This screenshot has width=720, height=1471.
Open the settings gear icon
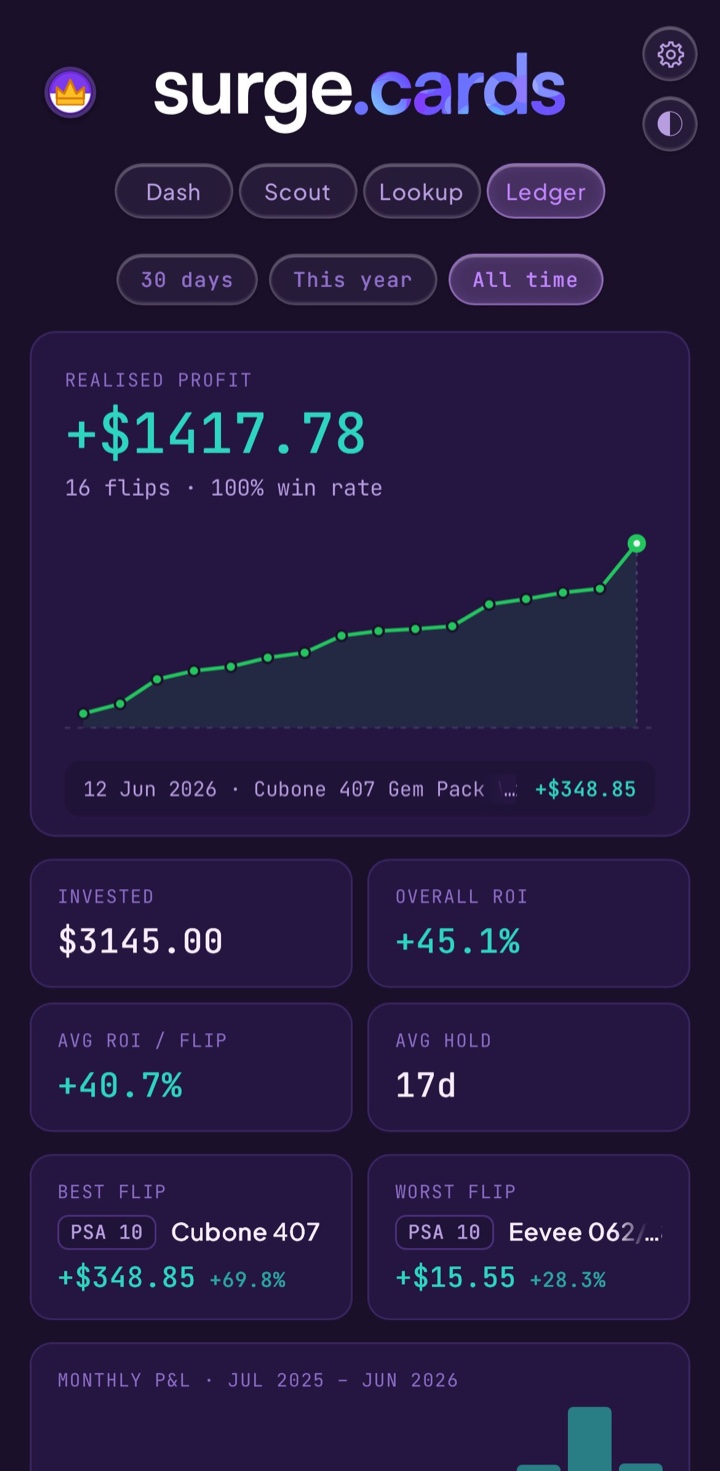pos(670,54)
